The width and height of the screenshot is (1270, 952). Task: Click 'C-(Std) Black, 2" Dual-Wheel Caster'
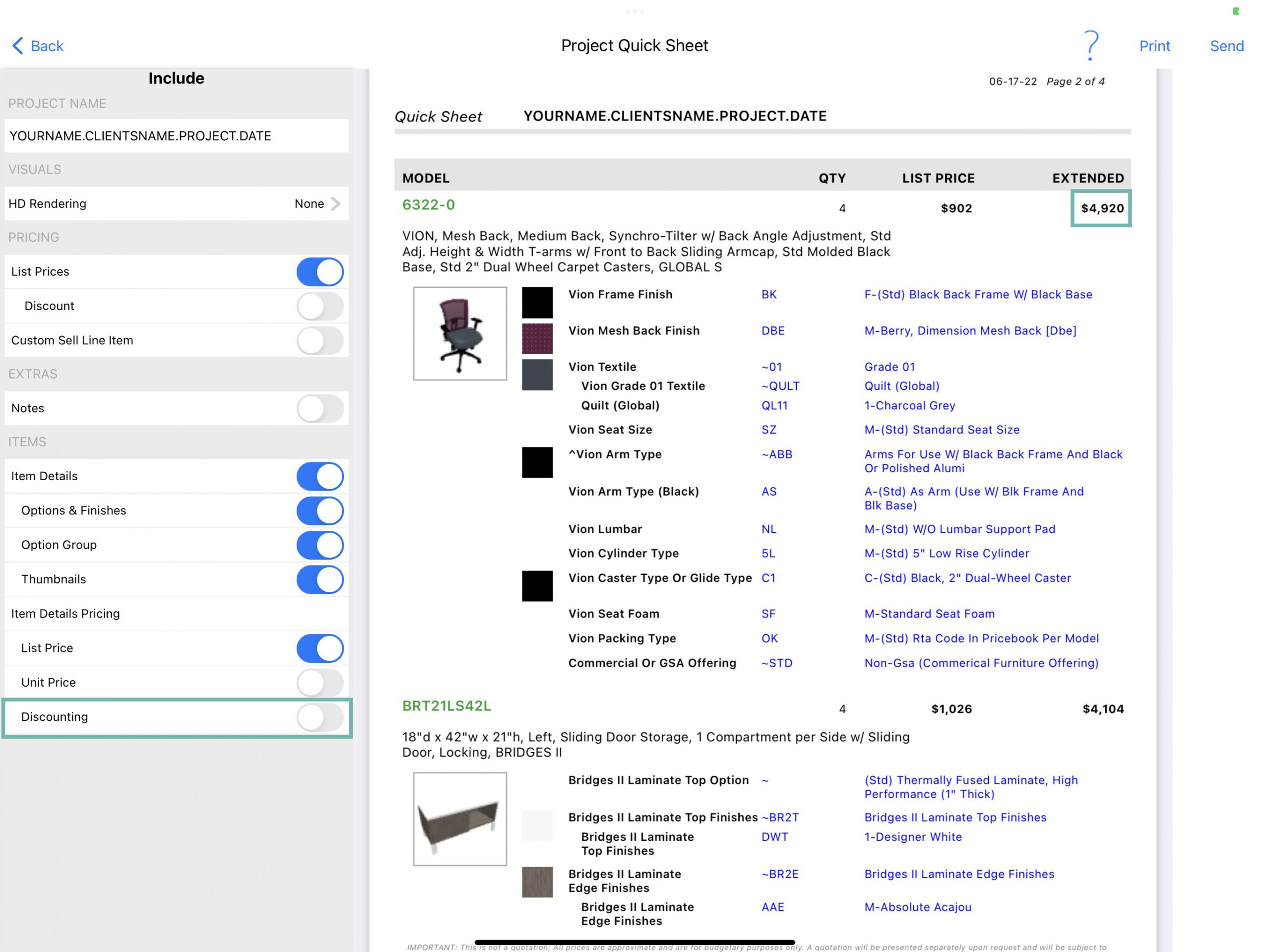(x=967, y=577)
